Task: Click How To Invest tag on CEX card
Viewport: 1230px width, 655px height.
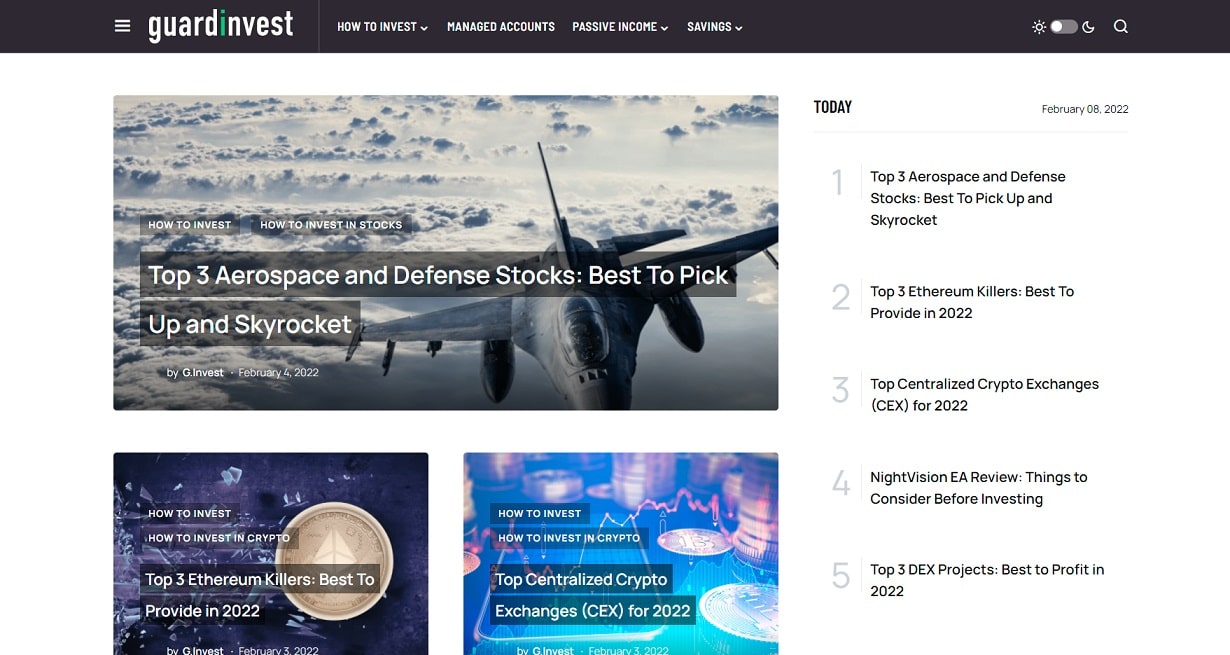Action: tap(540, 513)
